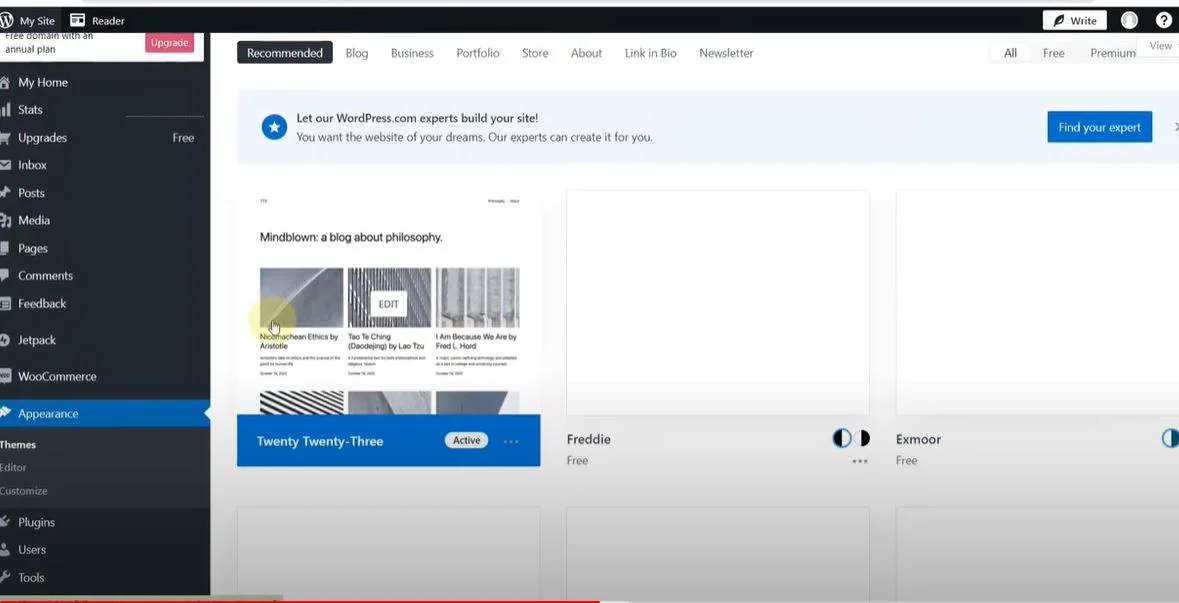Screen dimensions: 1179x603
Task: Select the All pricing filter
Action: [1010, 53]
